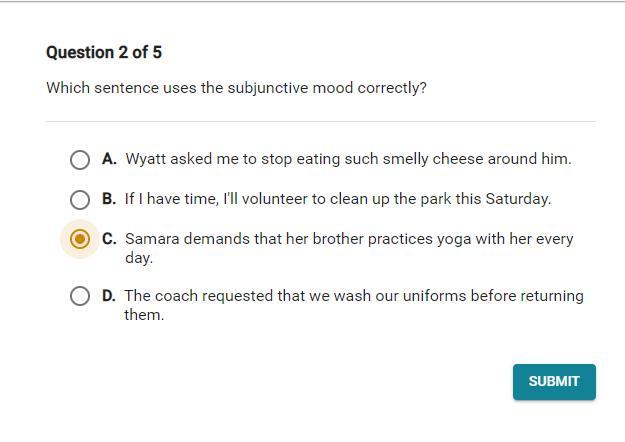This screenshot has height=442, width=625.
Task: Click the bold letter label 'D.'
Action: pyautogui.click(x=108, y=296)
